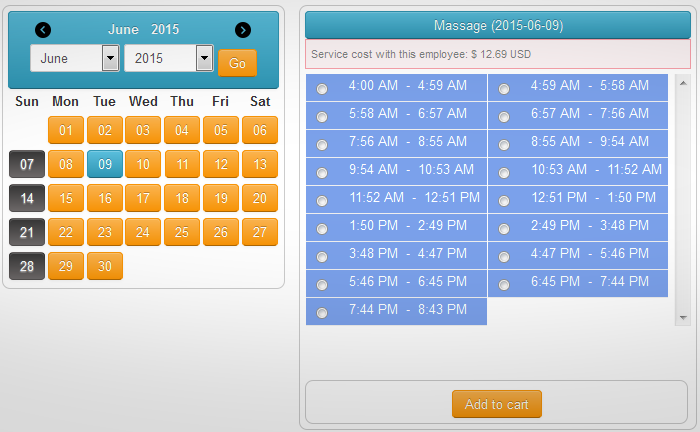Image resolution: width=700 pixels, height=432 pixels.
Task: Select the 4:00 AM - 4:59 AM slot
Action: pyautogui.click(x=322, y=89)
